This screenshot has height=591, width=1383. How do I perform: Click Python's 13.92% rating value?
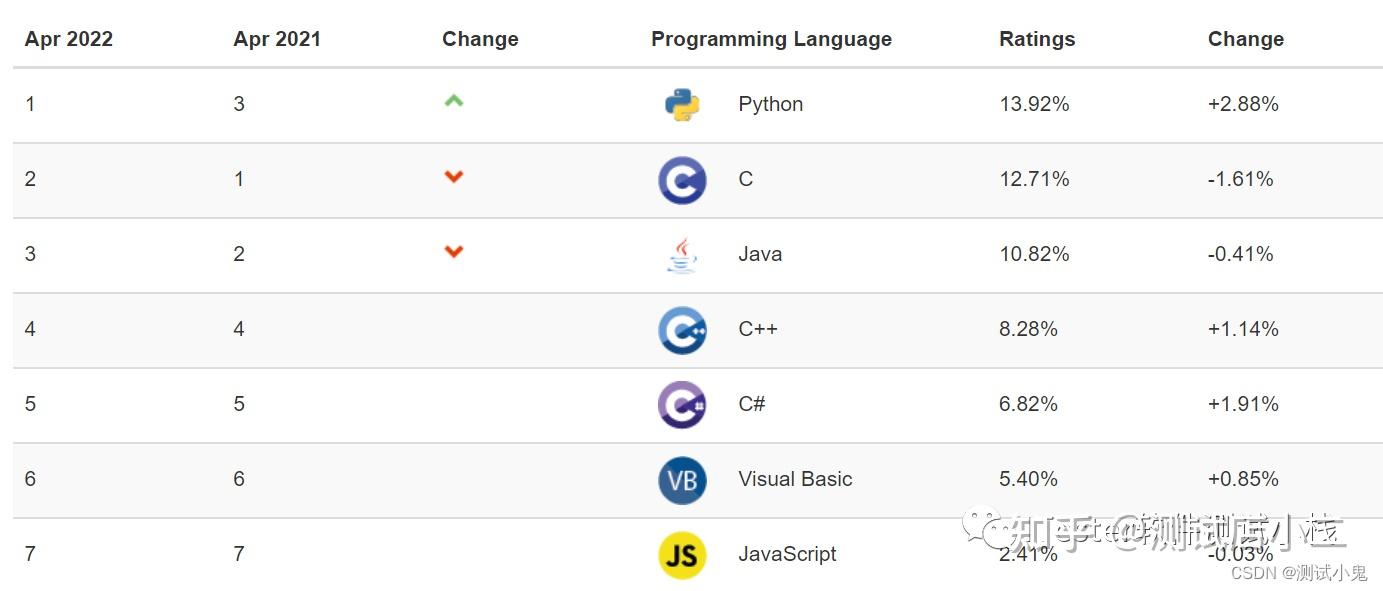[1034, 104]
